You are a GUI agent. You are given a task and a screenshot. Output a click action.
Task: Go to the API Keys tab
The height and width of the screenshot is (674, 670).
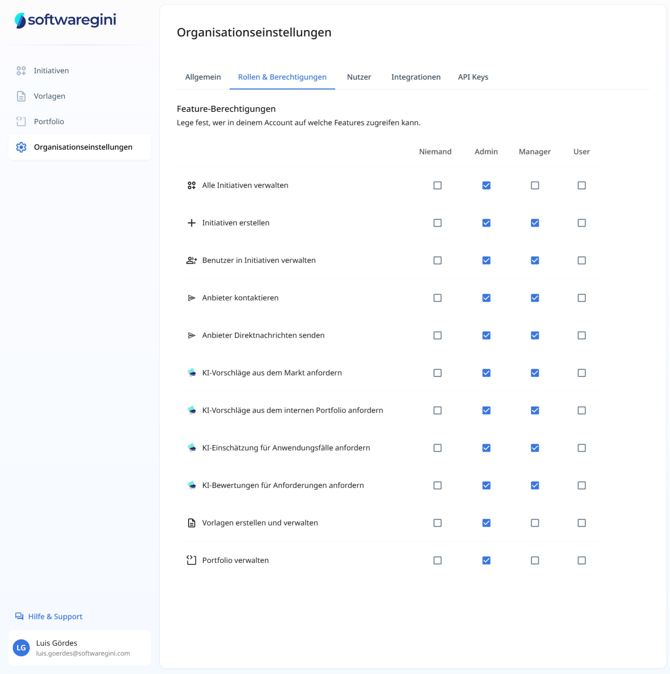473,77
